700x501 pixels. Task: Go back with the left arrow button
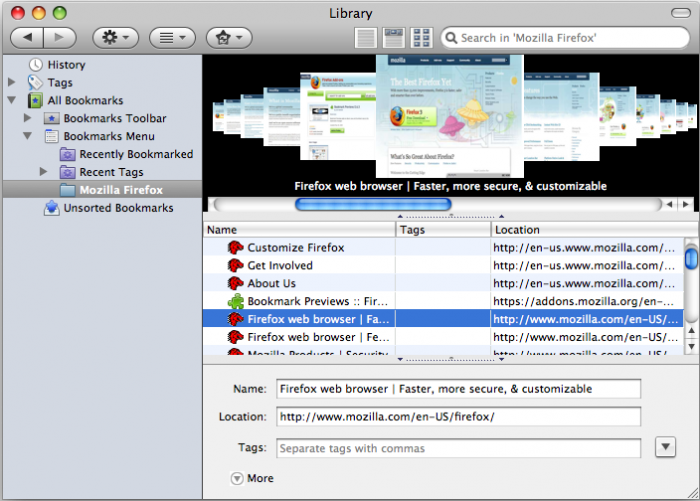pos(27,38)
